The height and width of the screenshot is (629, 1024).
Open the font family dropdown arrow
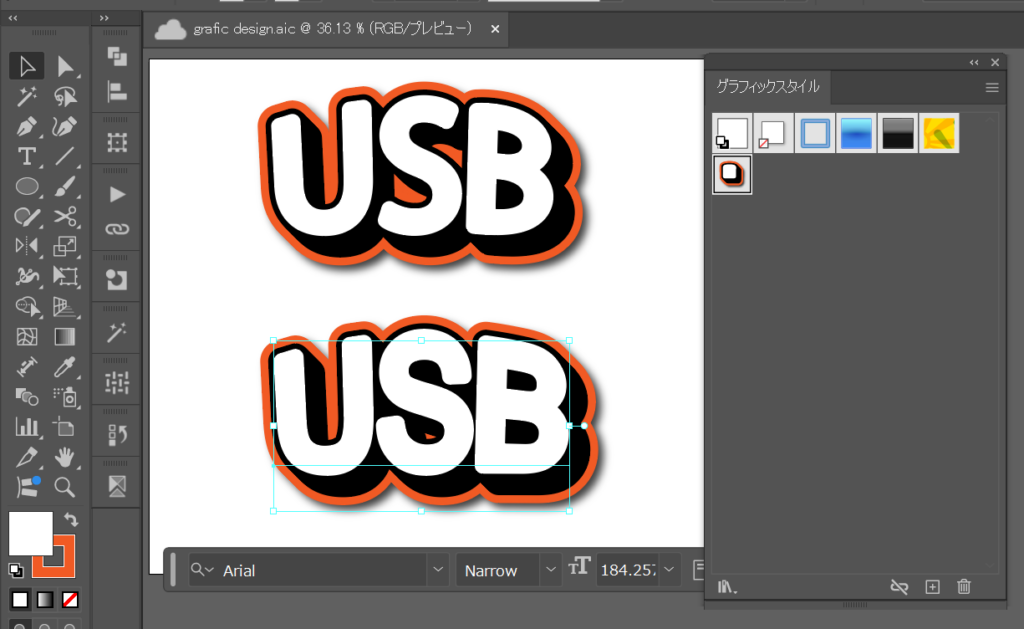(x=438, y=570)
